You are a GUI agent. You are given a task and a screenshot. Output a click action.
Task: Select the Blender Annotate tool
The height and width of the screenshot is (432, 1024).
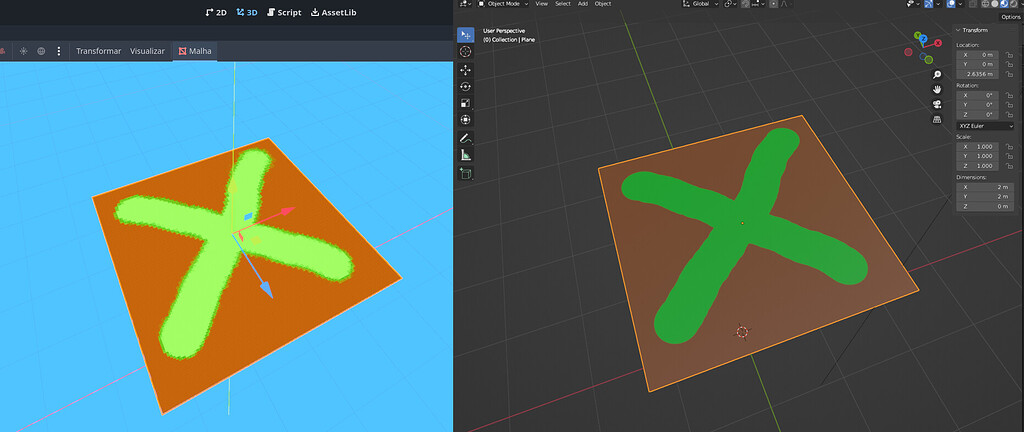tap(466, 138)
